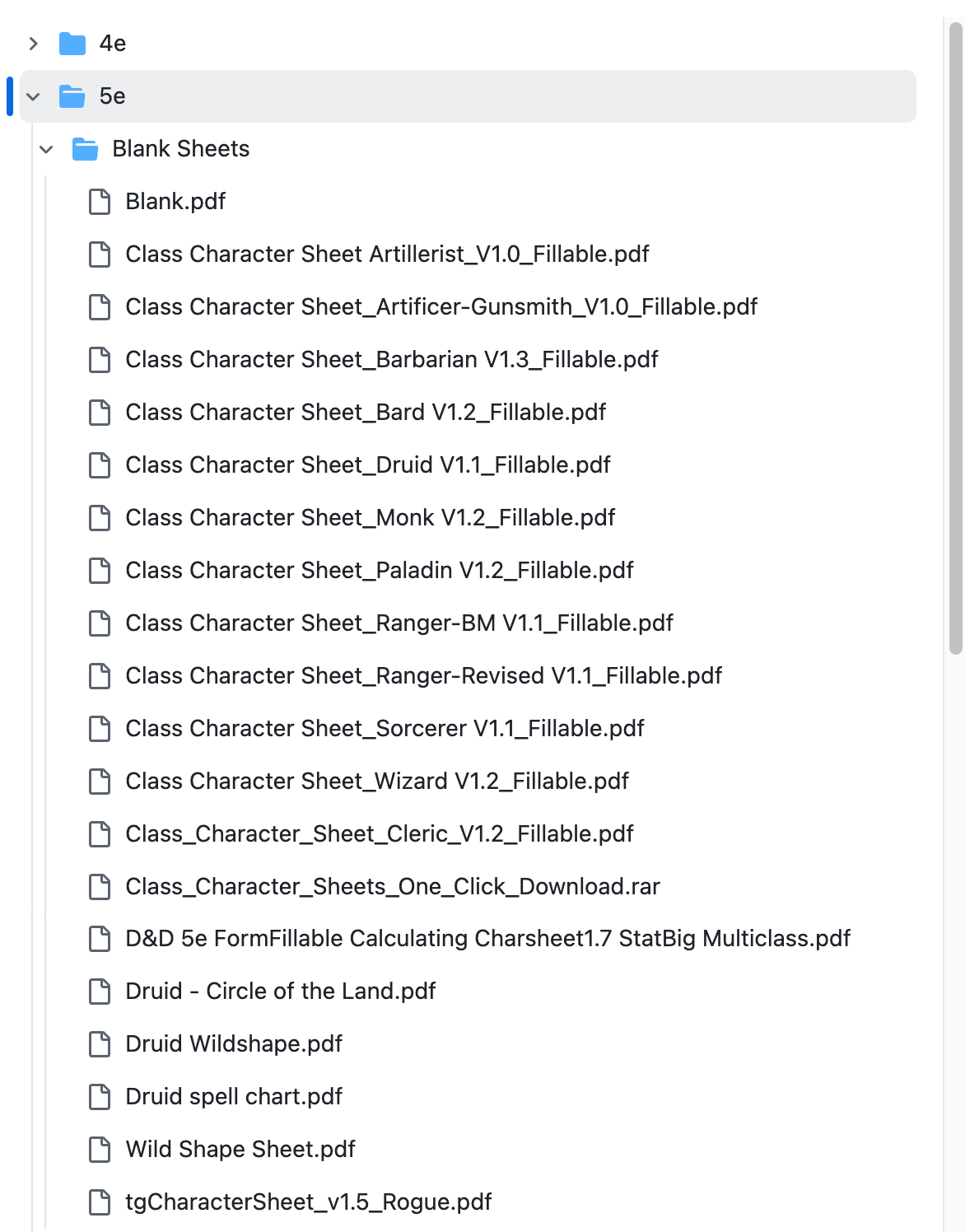The image size is (965, 1232).
Task: Collapse the 5e folder
Action: (33, 96)
